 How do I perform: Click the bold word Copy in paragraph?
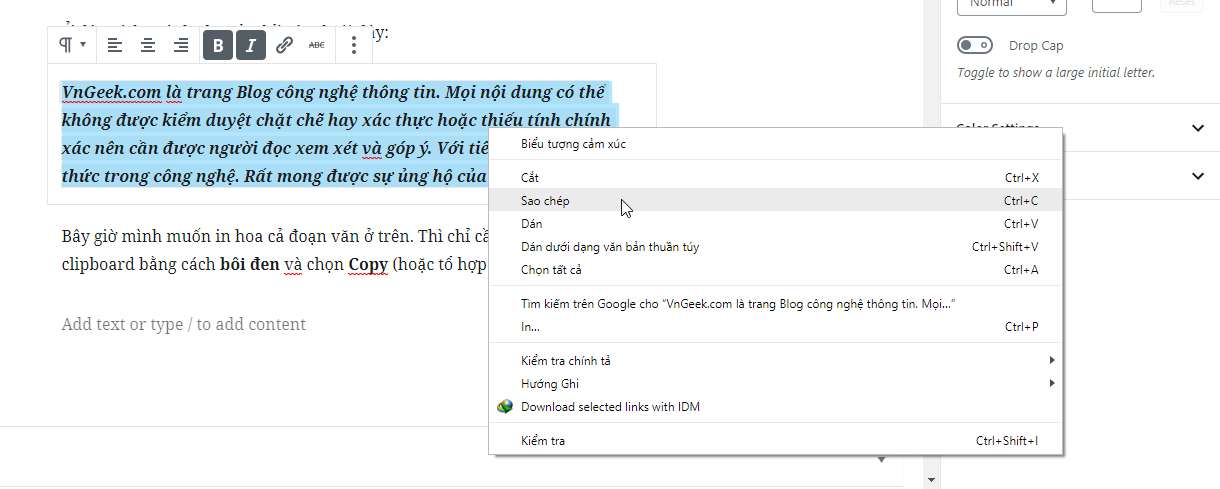pos(368,265)
